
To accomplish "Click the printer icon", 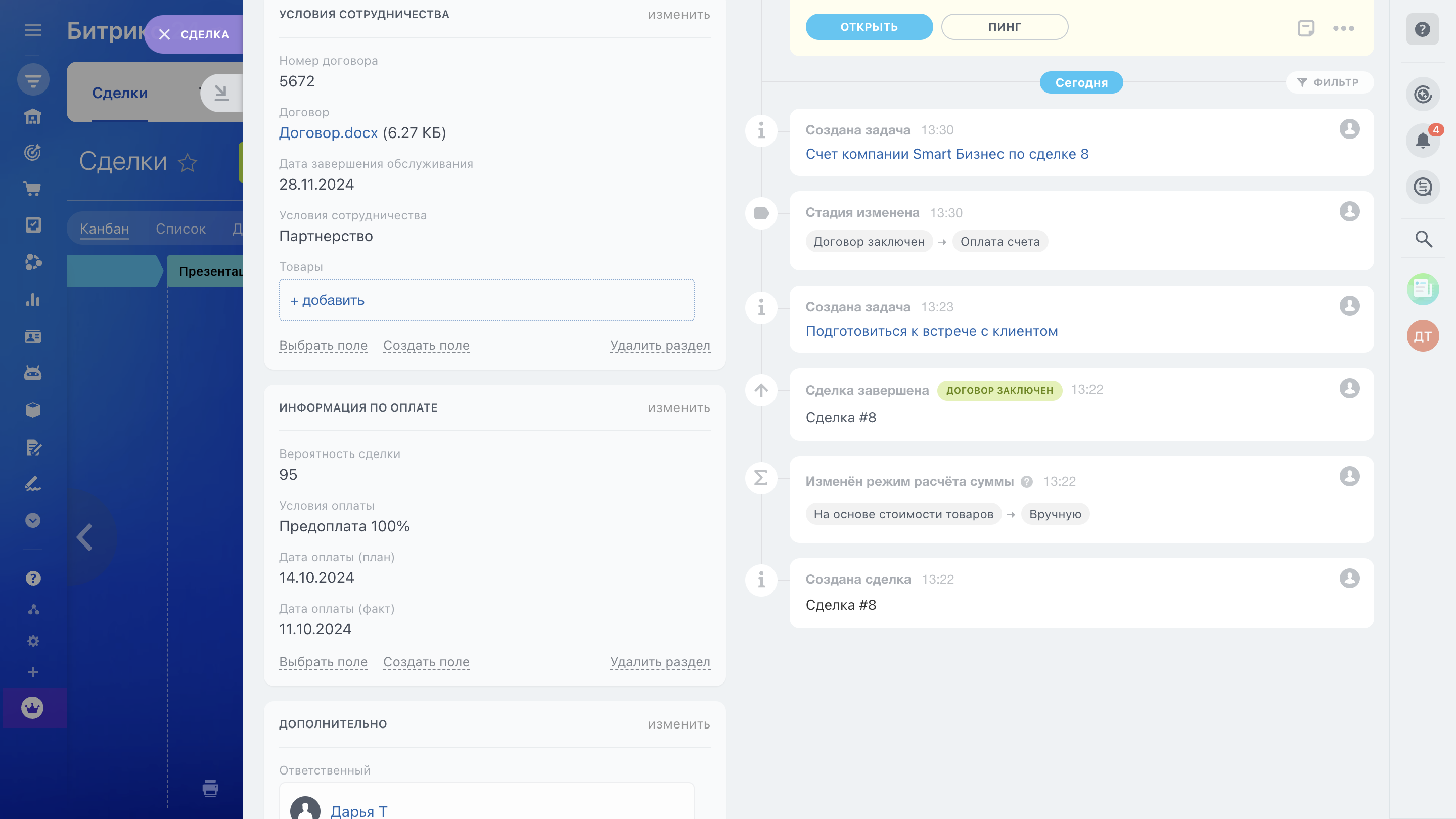I will click(x=210, y=787).
